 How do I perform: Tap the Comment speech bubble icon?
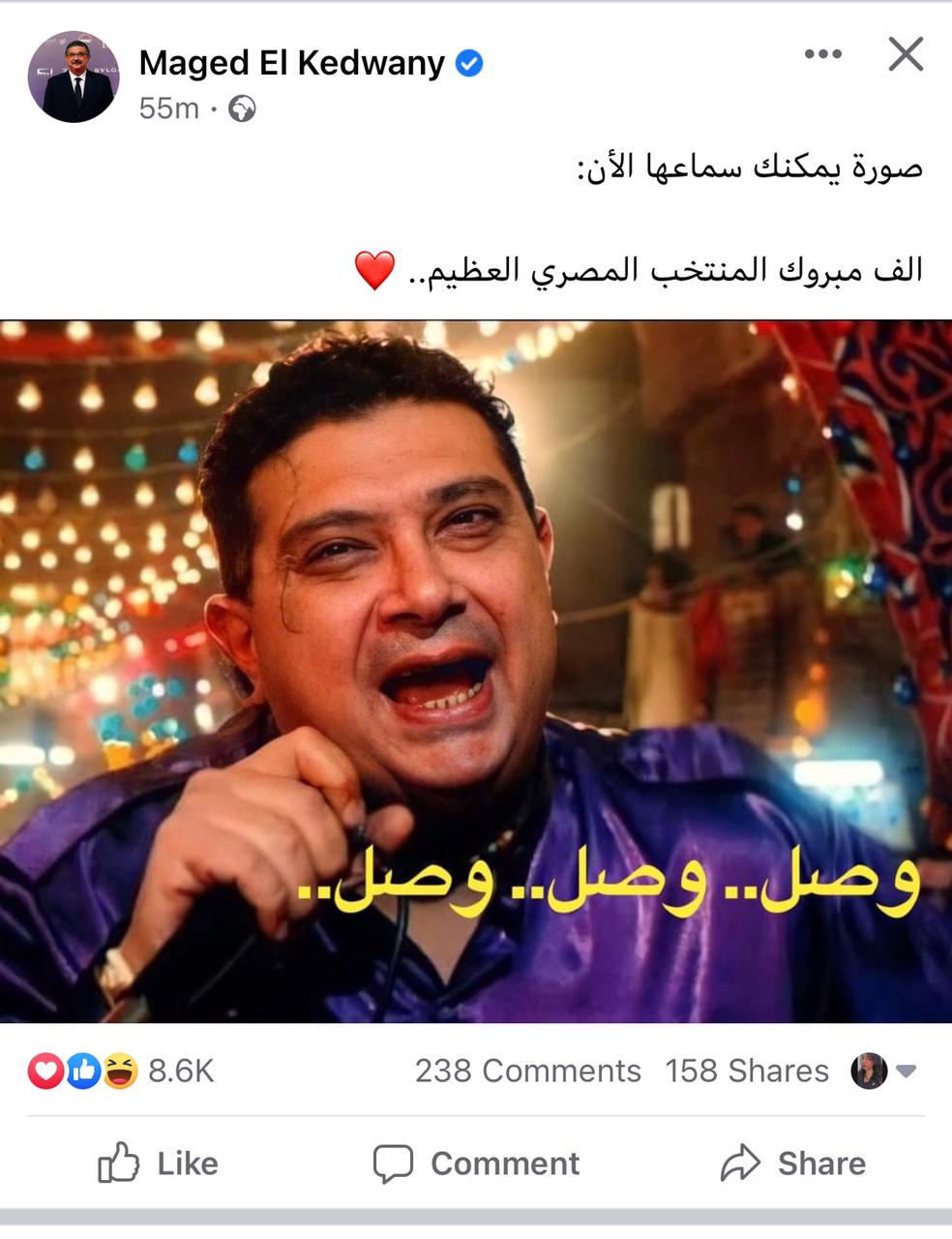[393, 1163]
